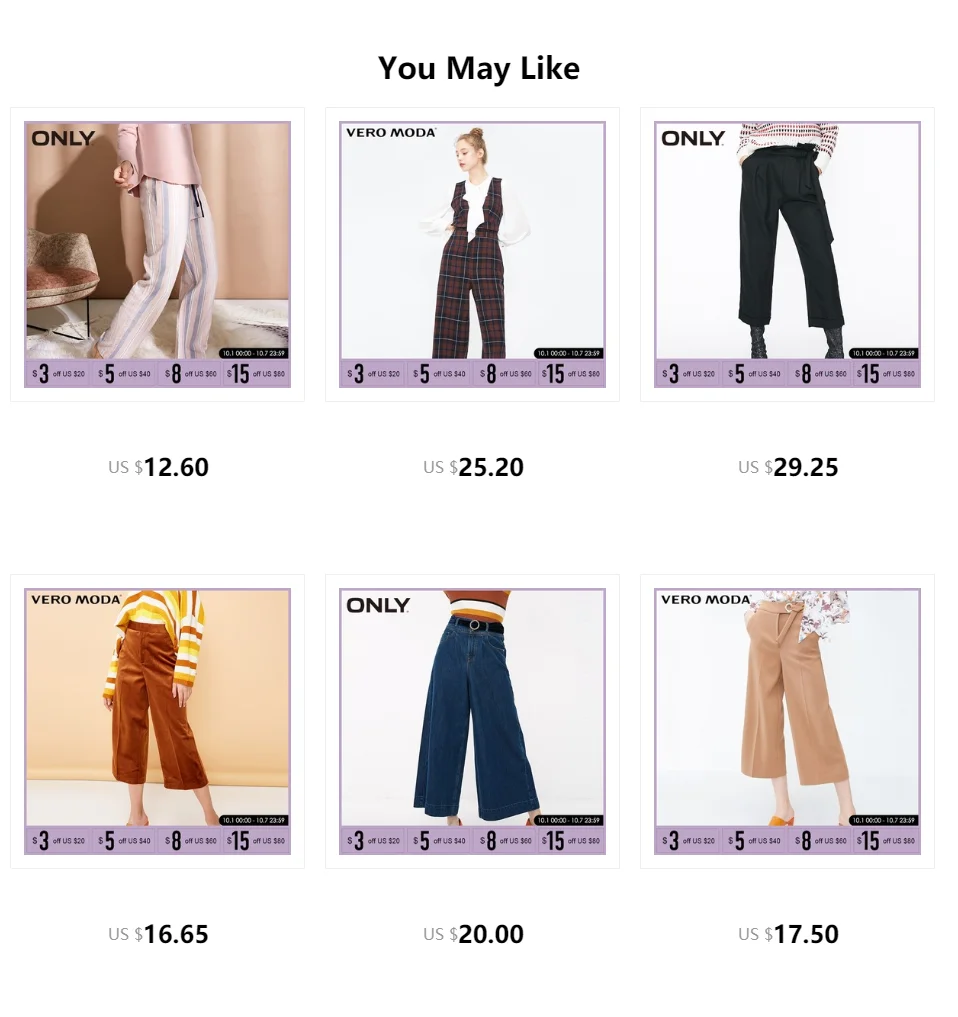Click the VERO MODA logo on corduroy pants

(x=76, y=600)
